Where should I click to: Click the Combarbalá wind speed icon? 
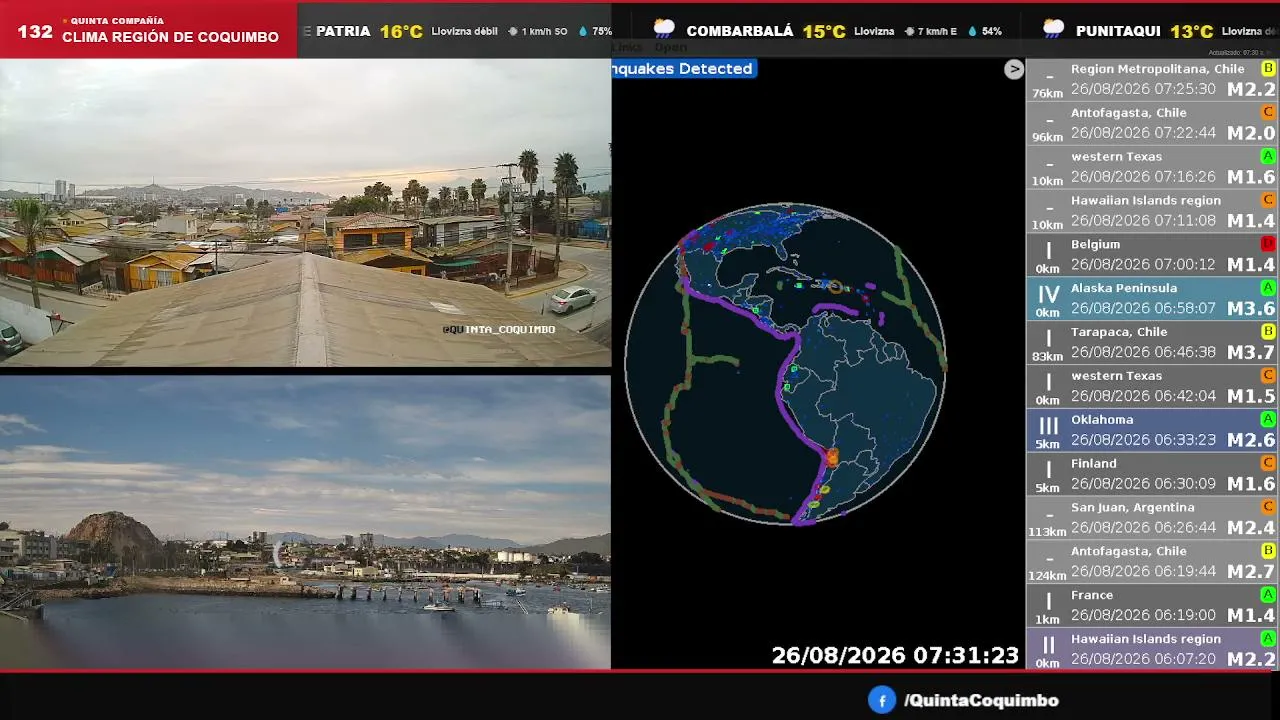coord(909,32)
